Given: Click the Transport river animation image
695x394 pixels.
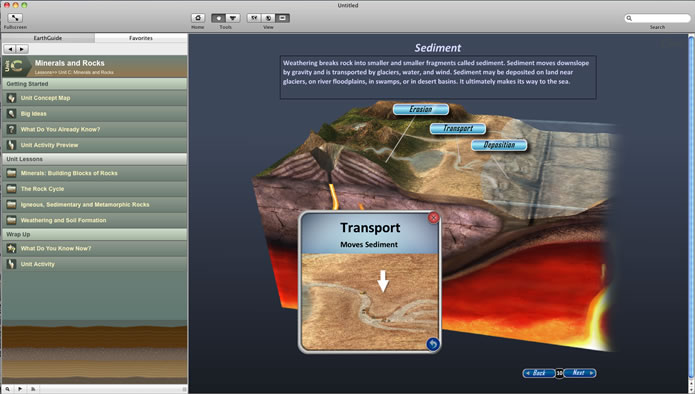Looking at the screenshot, I should [x=370, y=301].
